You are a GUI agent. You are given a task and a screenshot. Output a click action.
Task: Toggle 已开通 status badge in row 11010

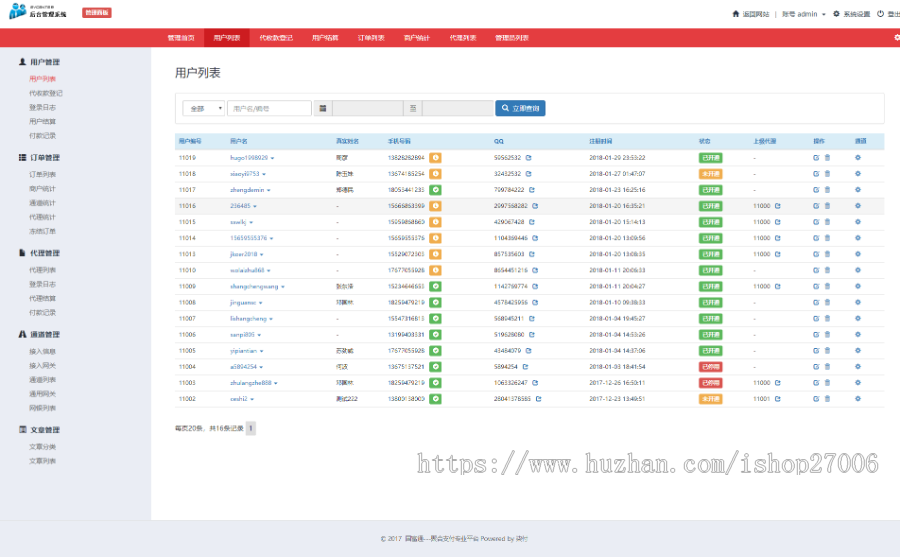coord(710,270)
